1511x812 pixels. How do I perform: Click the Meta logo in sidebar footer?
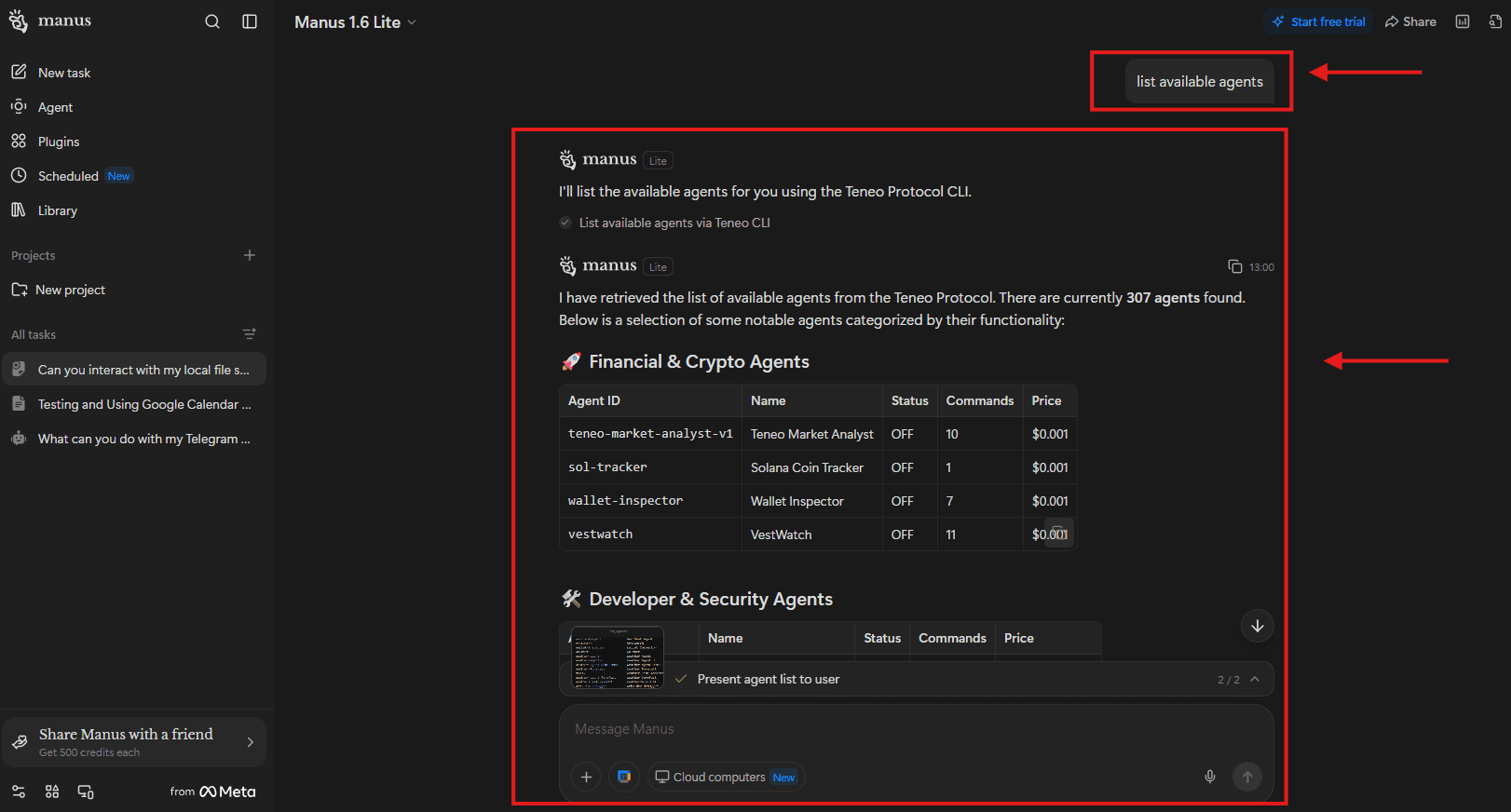[x=227, y=792]
